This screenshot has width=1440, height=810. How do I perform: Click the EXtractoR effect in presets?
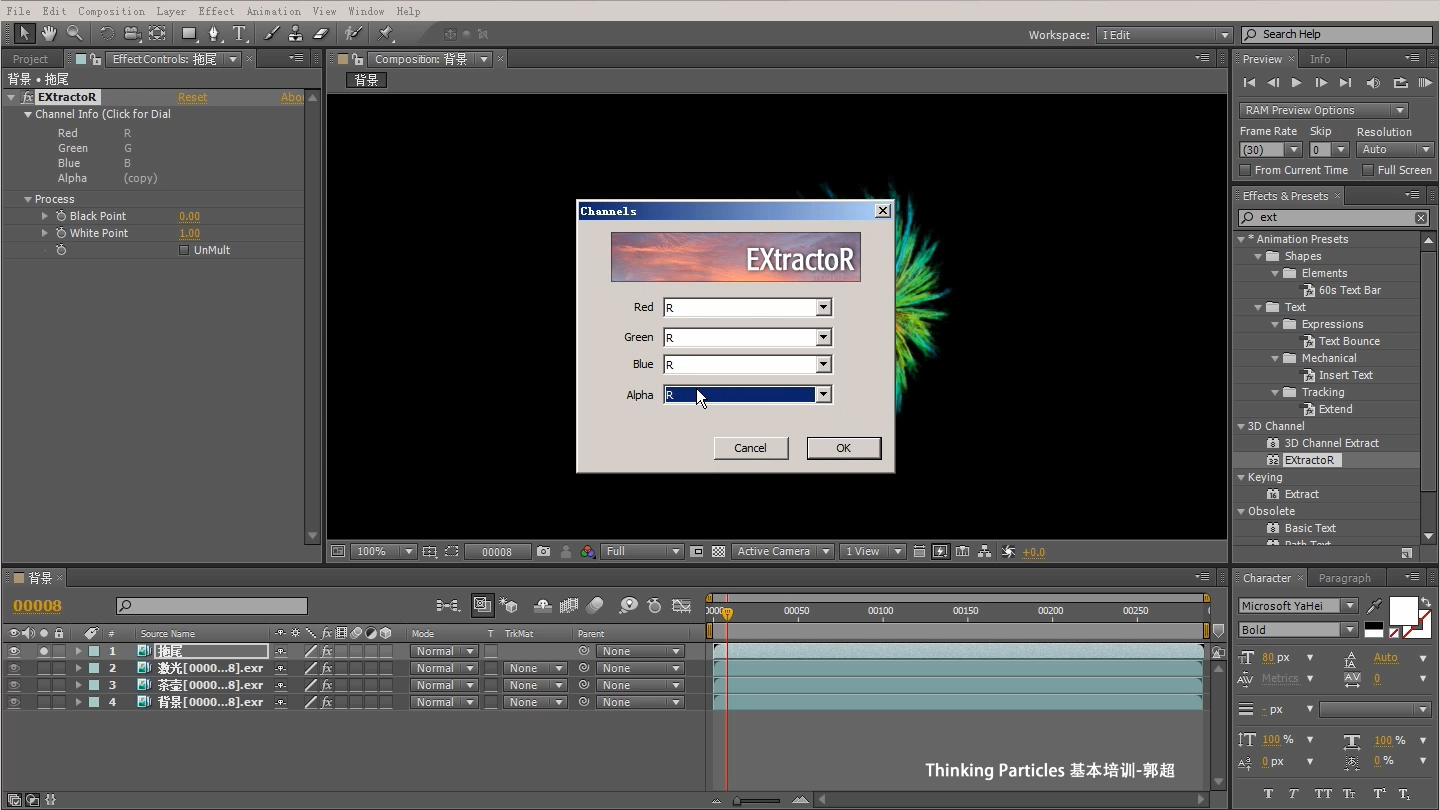(x=1309, y=460)
